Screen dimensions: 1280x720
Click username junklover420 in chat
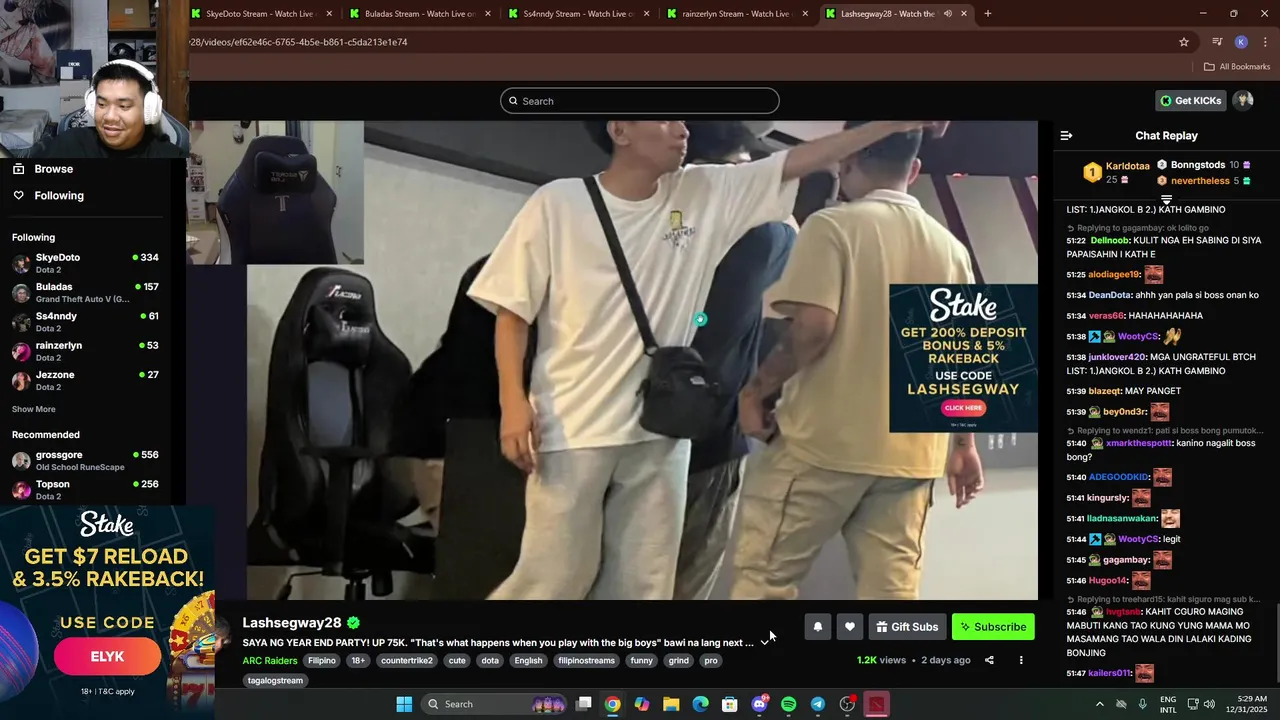(1119, 357)
